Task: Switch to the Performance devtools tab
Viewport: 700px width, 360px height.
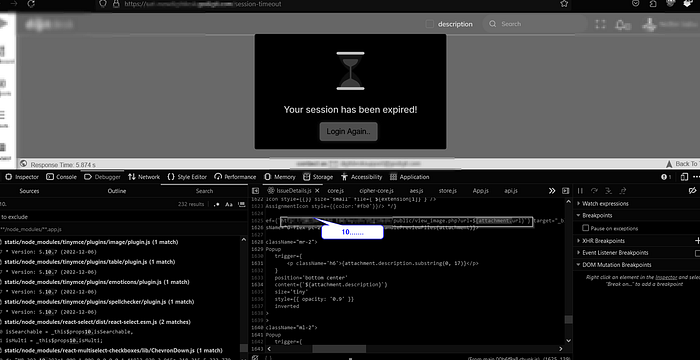Action: coord(235,177)
